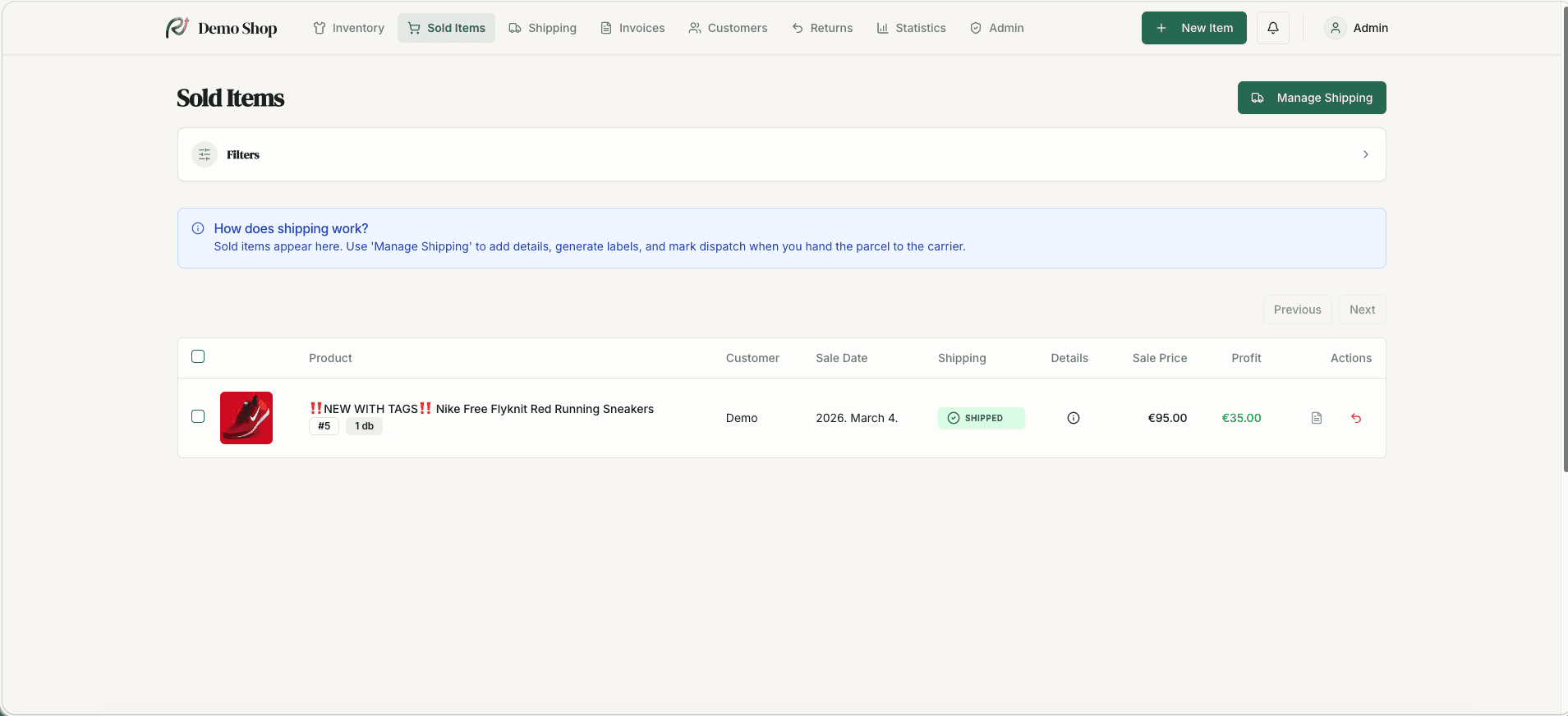Click the shipping info circle icon
This screenshot has height=716, width=1568.
tap(198, 228)
